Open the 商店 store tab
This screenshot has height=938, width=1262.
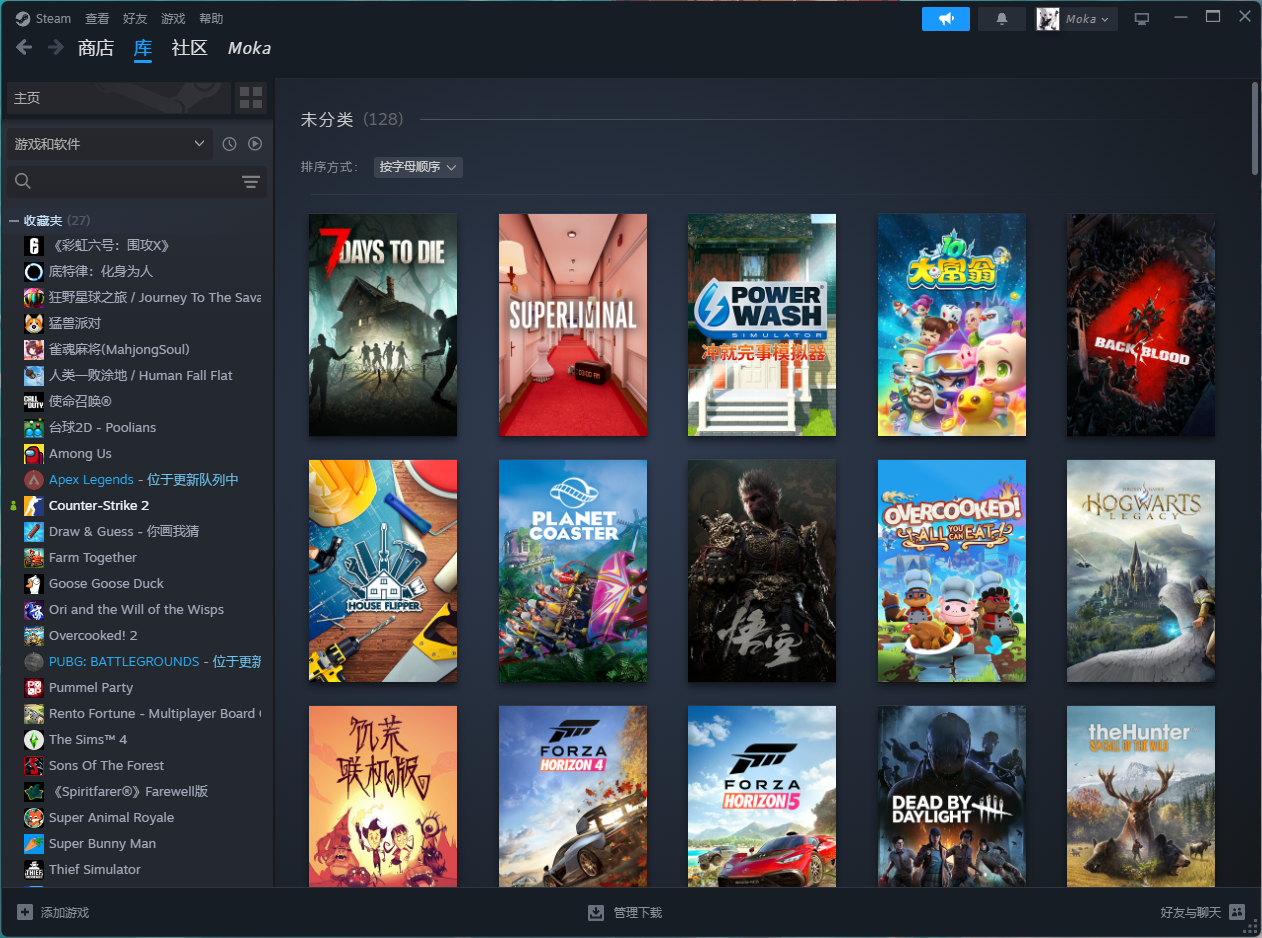pyautogui.click(x=96, y=48)
